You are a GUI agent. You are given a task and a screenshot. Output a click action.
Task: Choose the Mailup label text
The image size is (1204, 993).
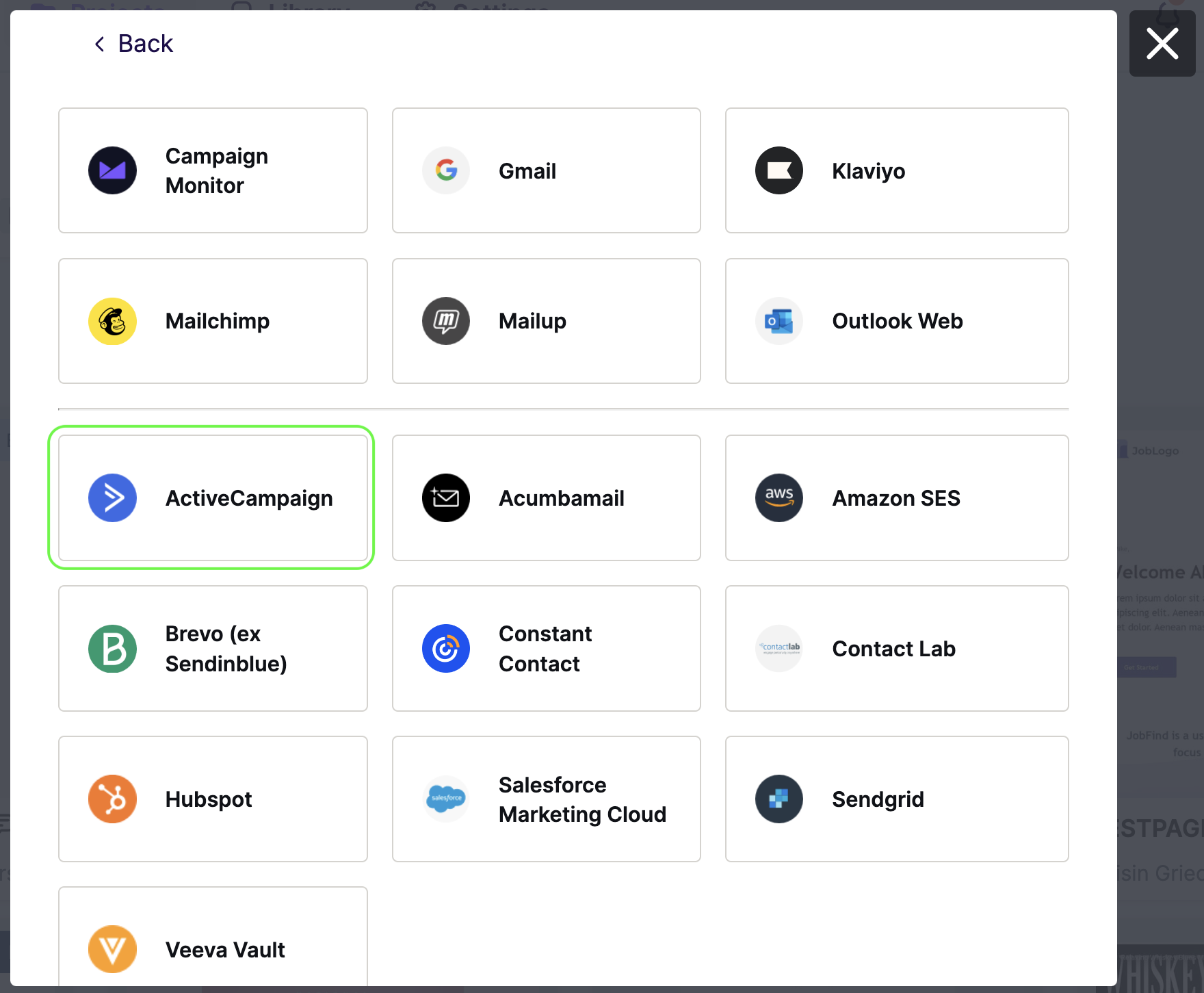pos(532,321)
